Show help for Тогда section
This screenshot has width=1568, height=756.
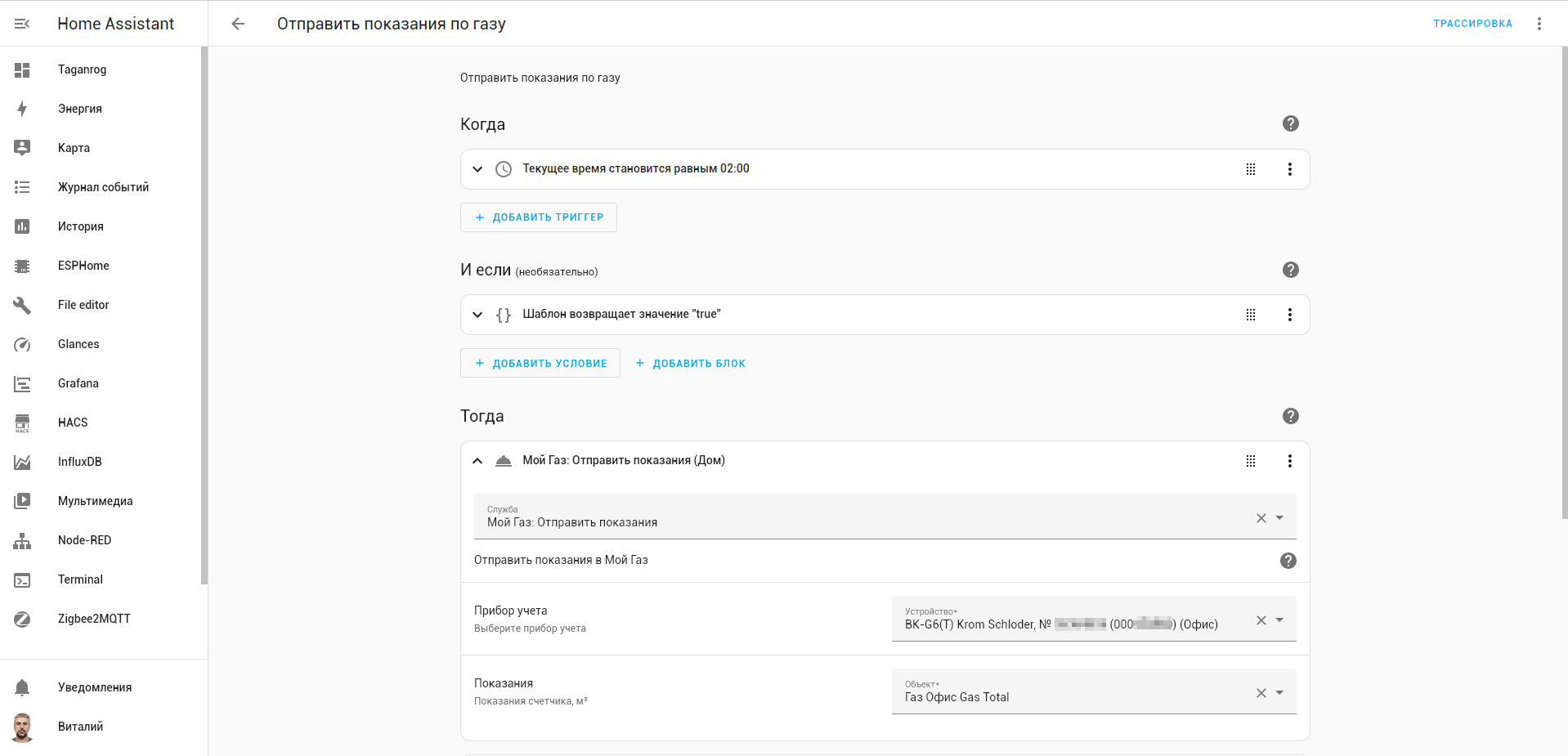pos(1291,416)
